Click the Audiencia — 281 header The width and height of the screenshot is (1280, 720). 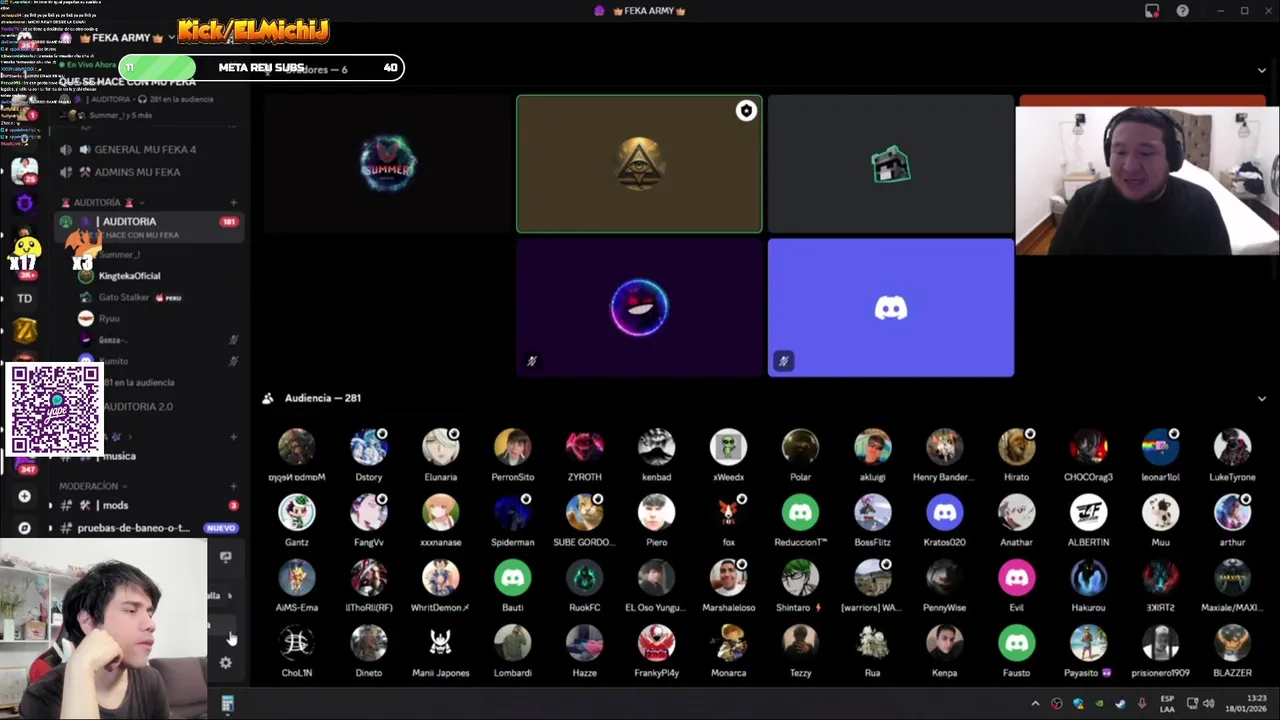(x=322, y=398)
